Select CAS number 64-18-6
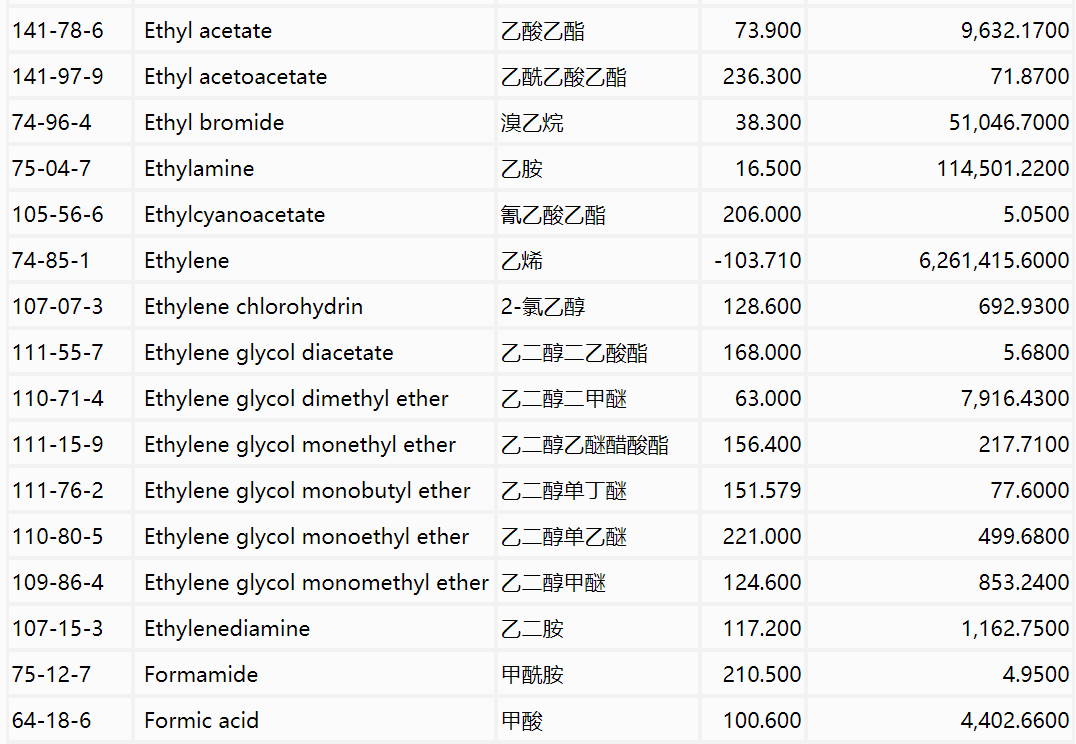The width and height of the screenshot is (1076, 744). pos(51,721)
